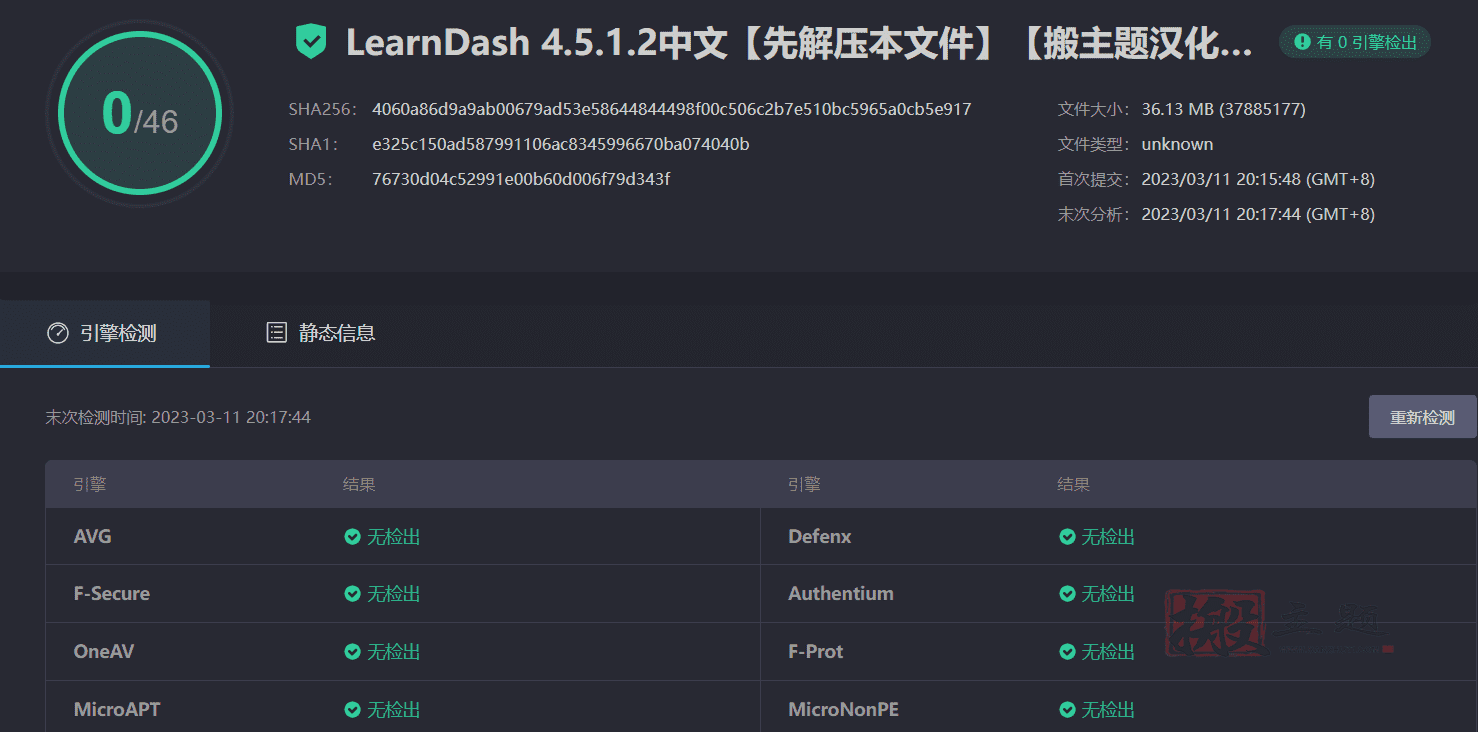Click green check icon in OneAV row
The height and width of the screenshot is (732, 1478).
[352, 652]
